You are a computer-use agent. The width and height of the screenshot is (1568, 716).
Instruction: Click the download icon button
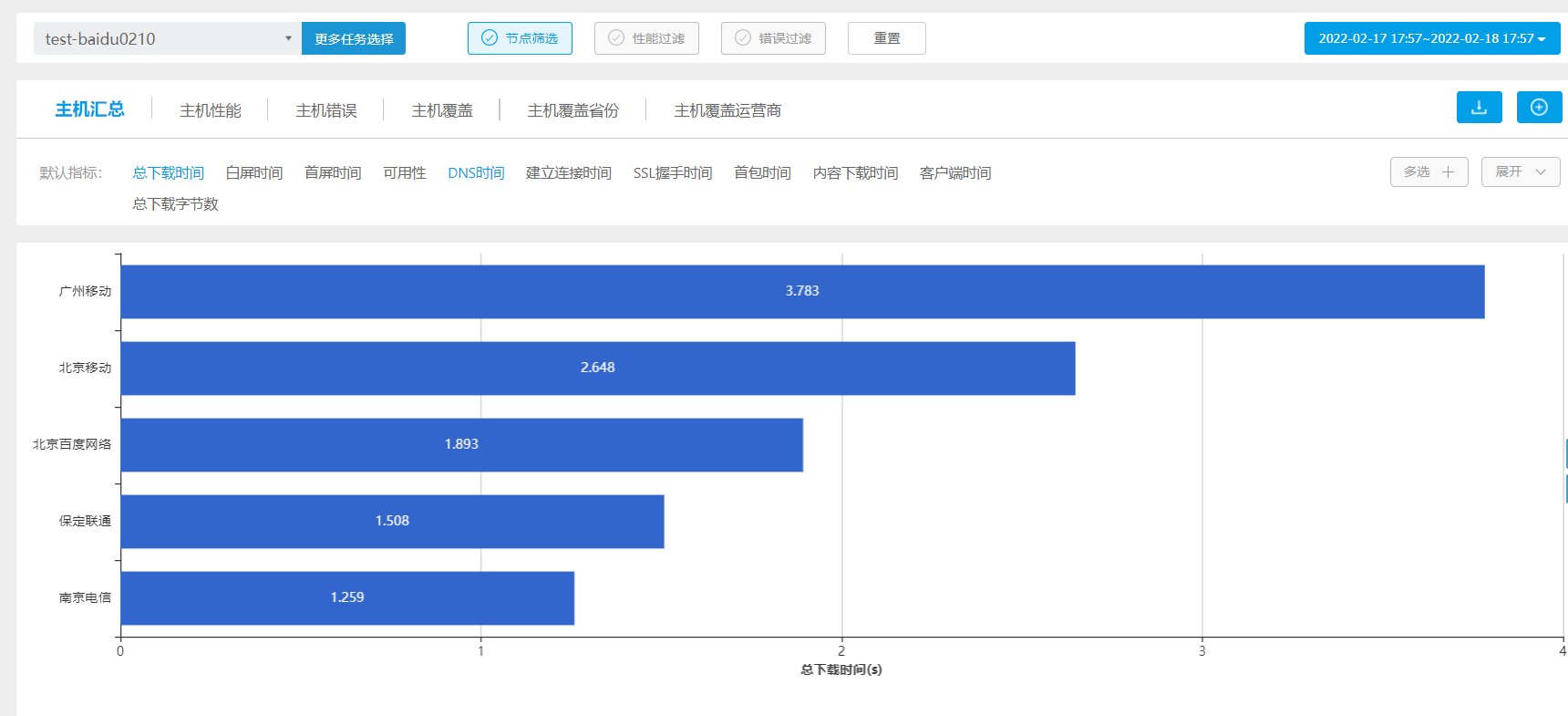click(x=1479, y=108)
